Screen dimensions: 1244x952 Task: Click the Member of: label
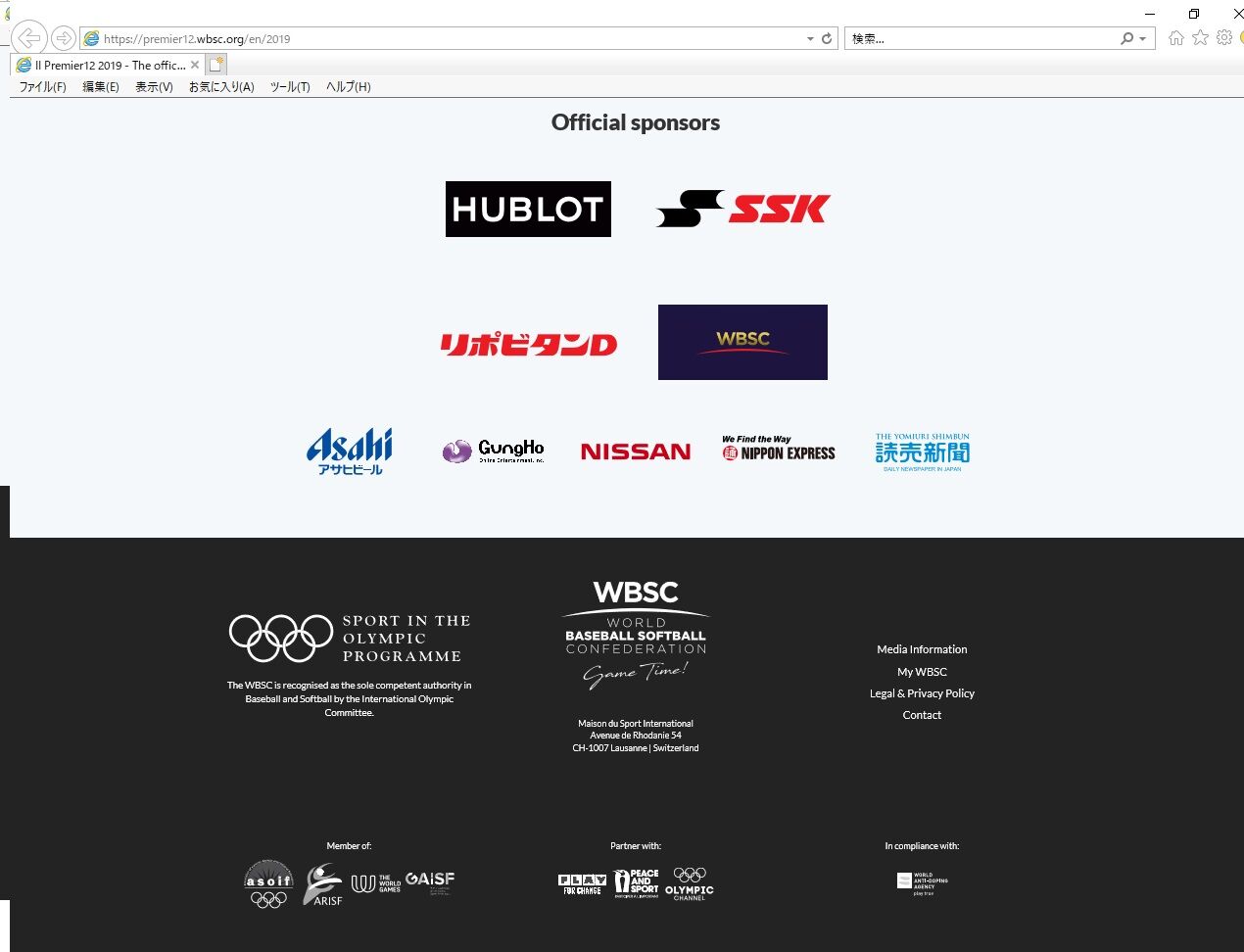point(349,846)
